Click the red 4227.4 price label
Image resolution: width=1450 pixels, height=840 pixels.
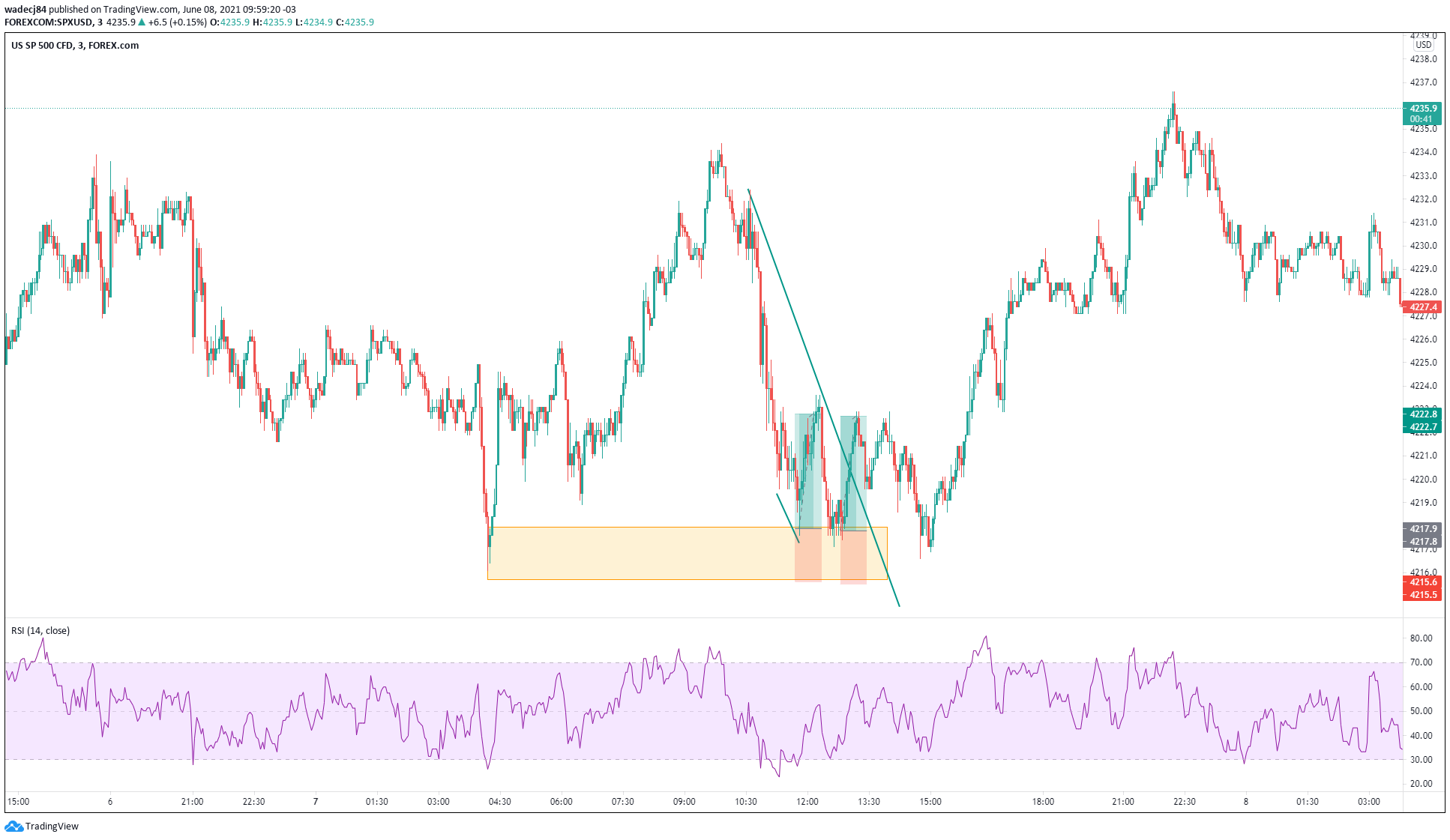tap(1422, 307)
